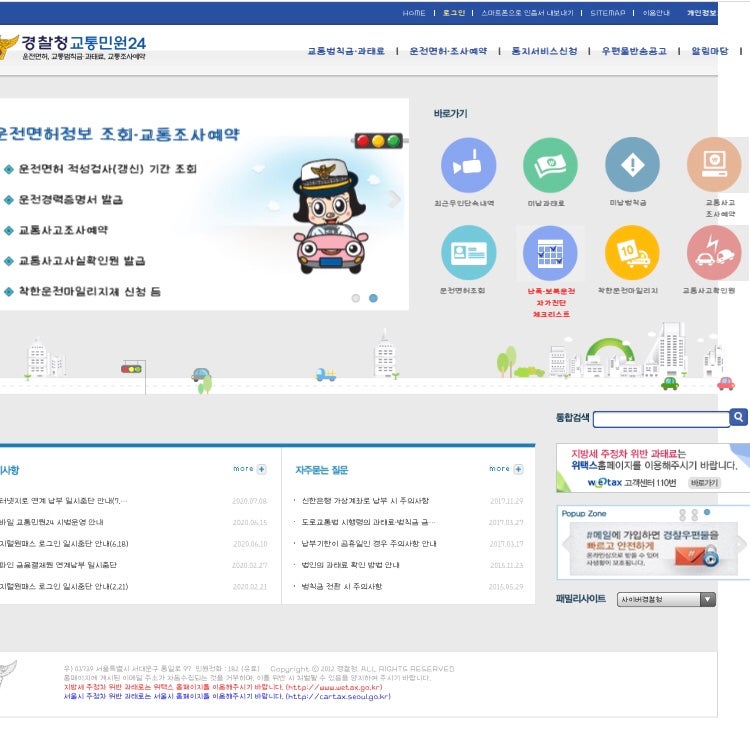The height and width of the screenshot is (734, 750).
Task: Click '착한운전마일리지제 신청 등' banner item
Action: pos(89,291)
